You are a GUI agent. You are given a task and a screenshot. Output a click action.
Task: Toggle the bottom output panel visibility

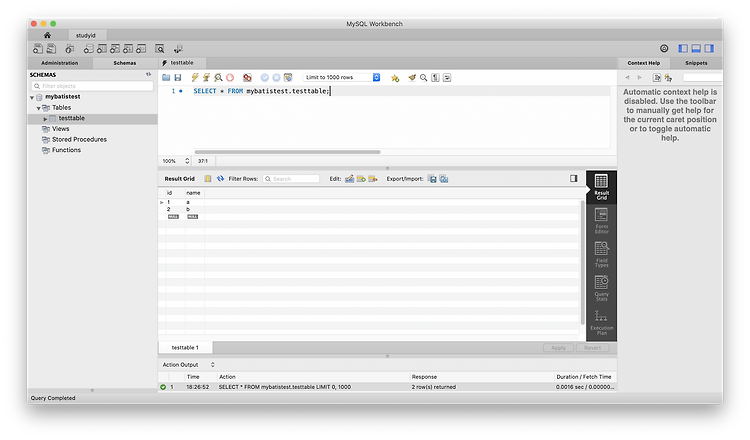coord(696,48)
